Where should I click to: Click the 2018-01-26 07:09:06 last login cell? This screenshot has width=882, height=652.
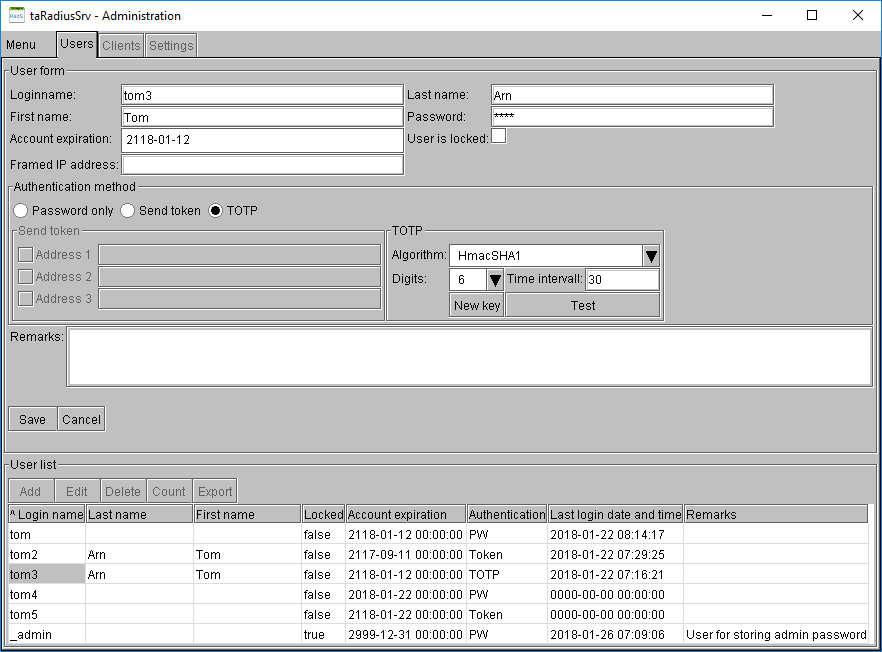[615, 635]
